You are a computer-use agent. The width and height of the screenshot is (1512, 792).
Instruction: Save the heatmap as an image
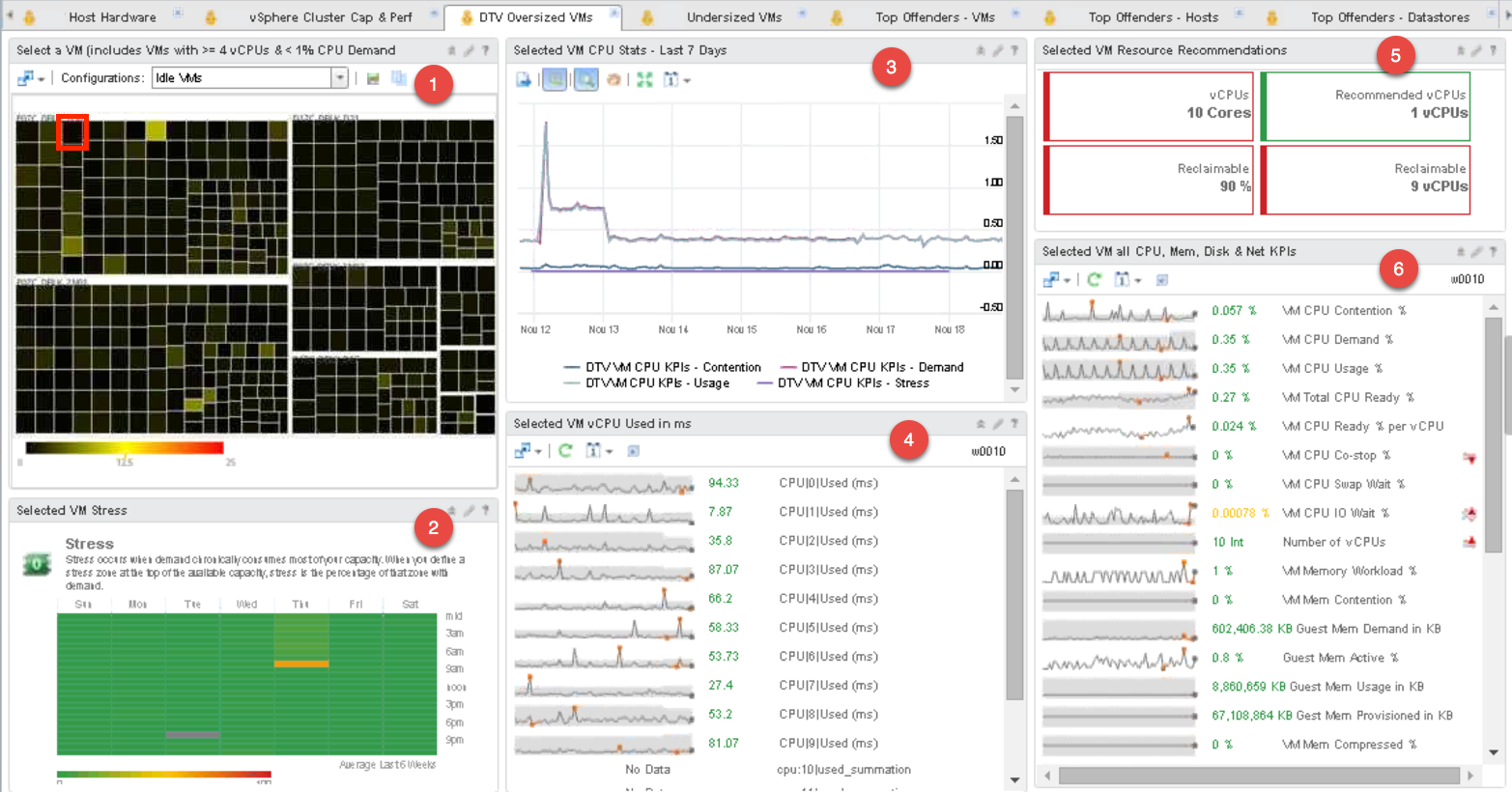pyautogui.click(x=375, y=78)
